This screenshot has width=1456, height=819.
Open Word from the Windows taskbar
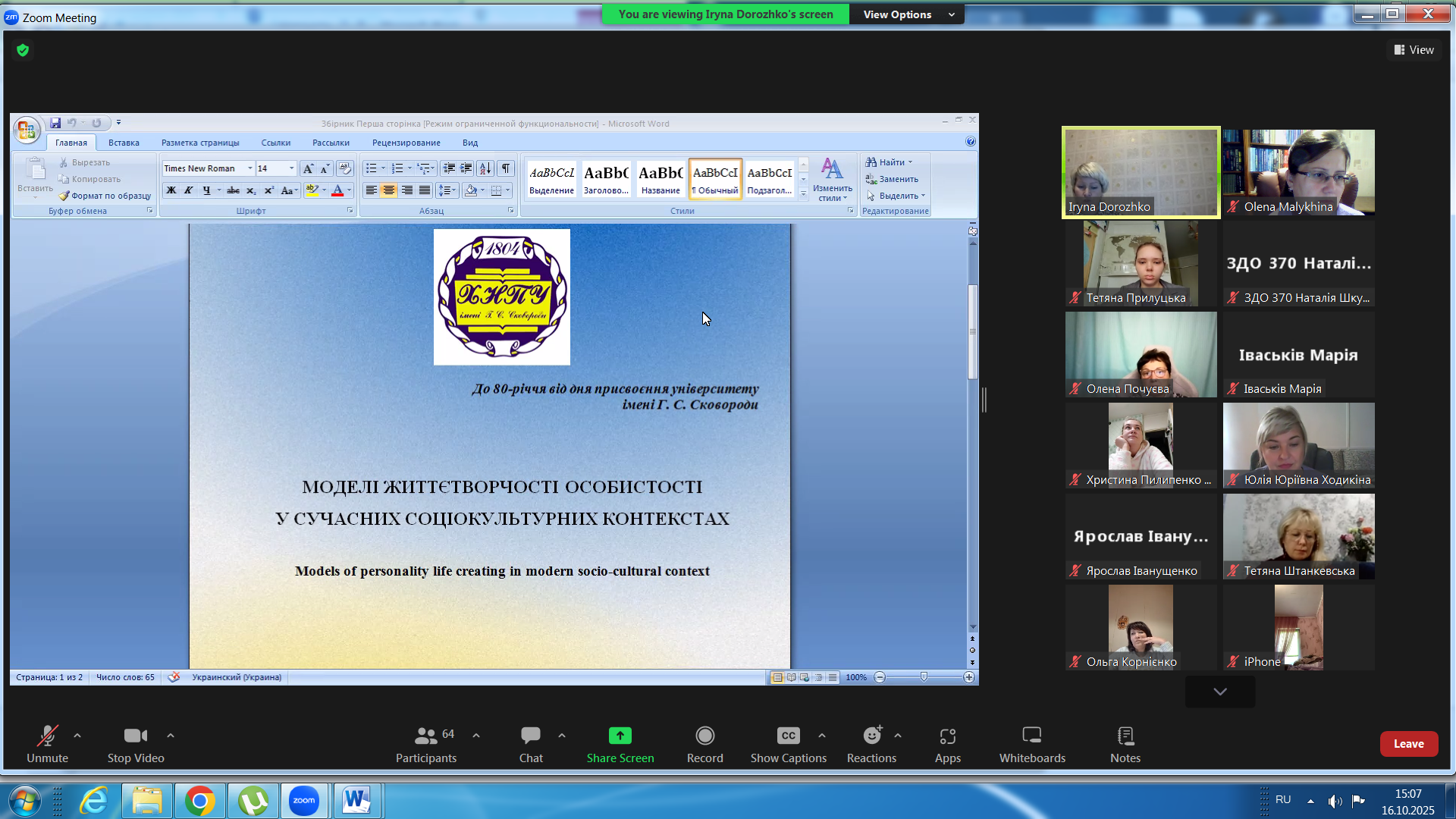click(356, 801)
